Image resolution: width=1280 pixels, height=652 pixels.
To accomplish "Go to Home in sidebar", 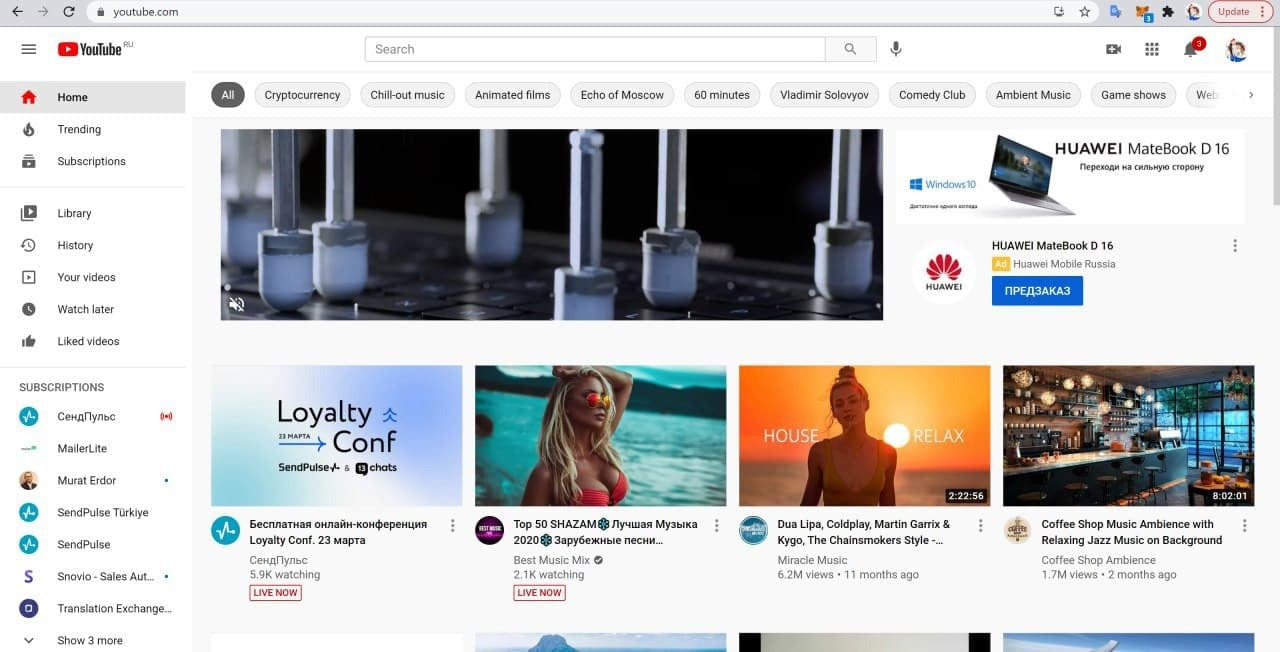I will coord(93,97).
